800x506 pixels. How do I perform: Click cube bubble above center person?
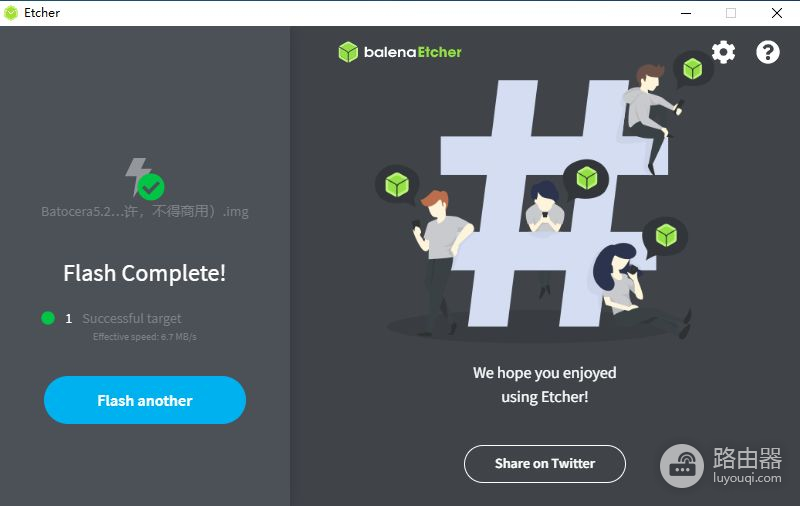[x=586, y=179]
